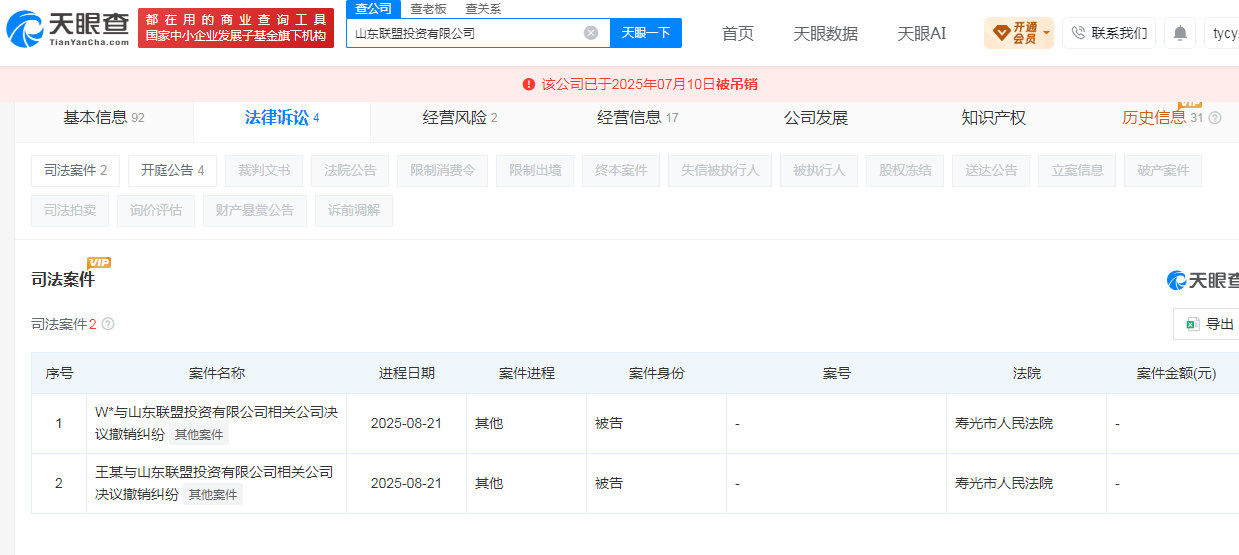Click 寿光市人民法院 in row 2
This screenshot has width=1239, height=555.
click(1004, 484)
